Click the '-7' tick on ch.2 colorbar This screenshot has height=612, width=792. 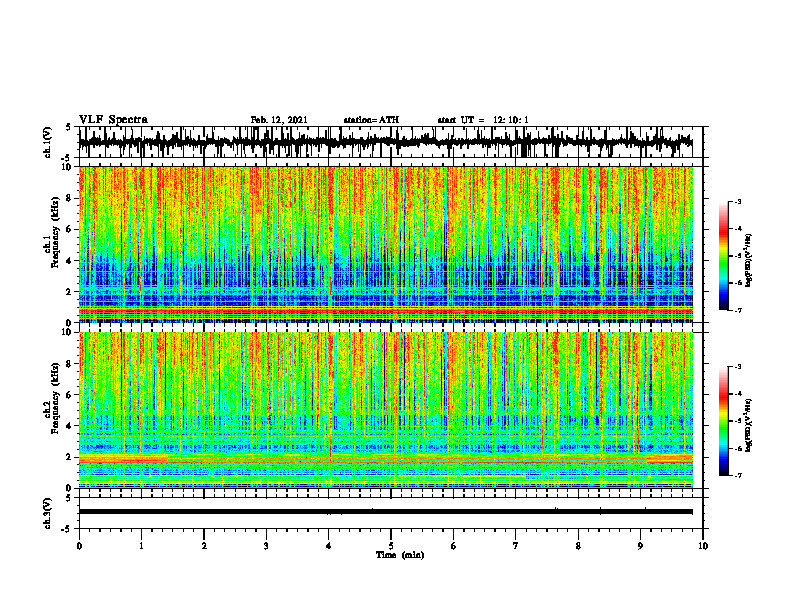(x=738, y=476)
